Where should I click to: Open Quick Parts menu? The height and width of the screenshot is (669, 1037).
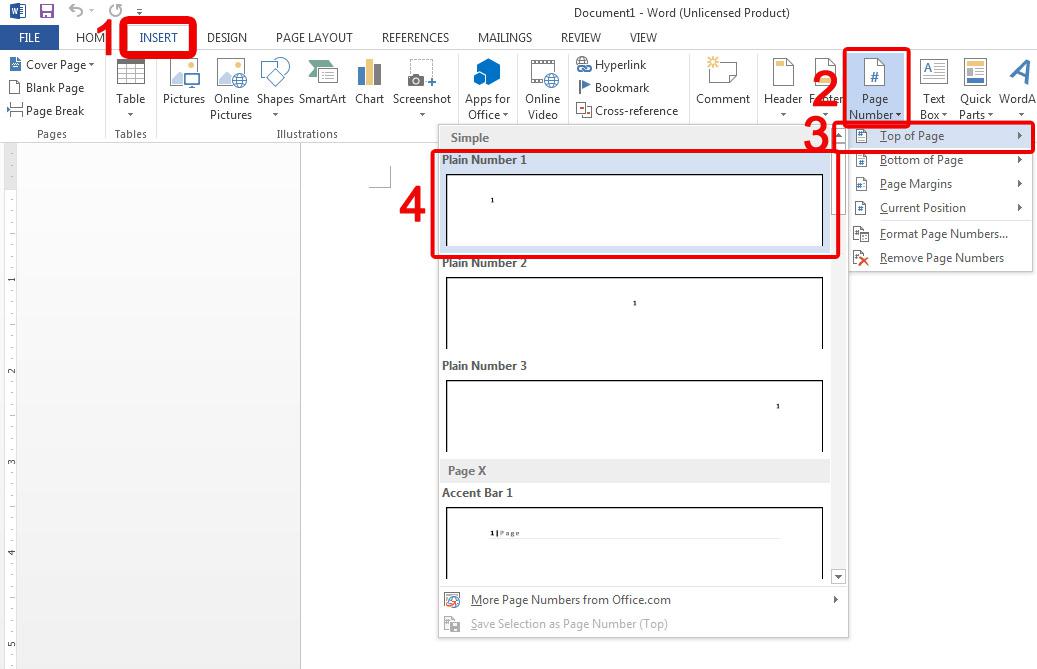point(975,89)
